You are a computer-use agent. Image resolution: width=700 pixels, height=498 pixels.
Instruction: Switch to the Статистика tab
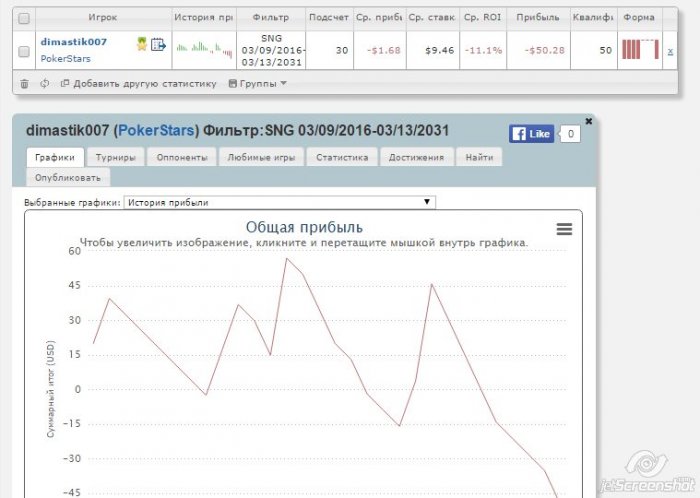[x=342, y=158]
